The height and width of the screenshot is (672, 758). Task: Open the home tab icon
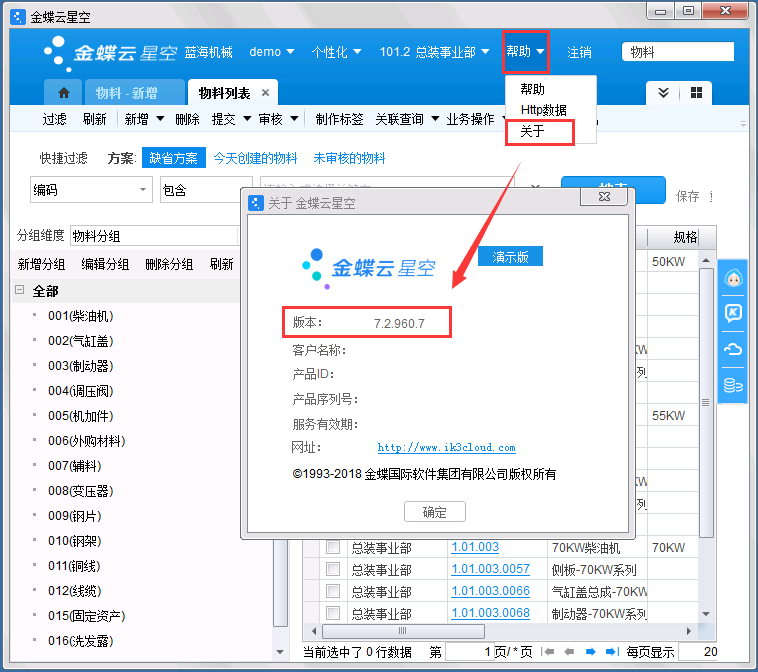(x=64, y=92)
